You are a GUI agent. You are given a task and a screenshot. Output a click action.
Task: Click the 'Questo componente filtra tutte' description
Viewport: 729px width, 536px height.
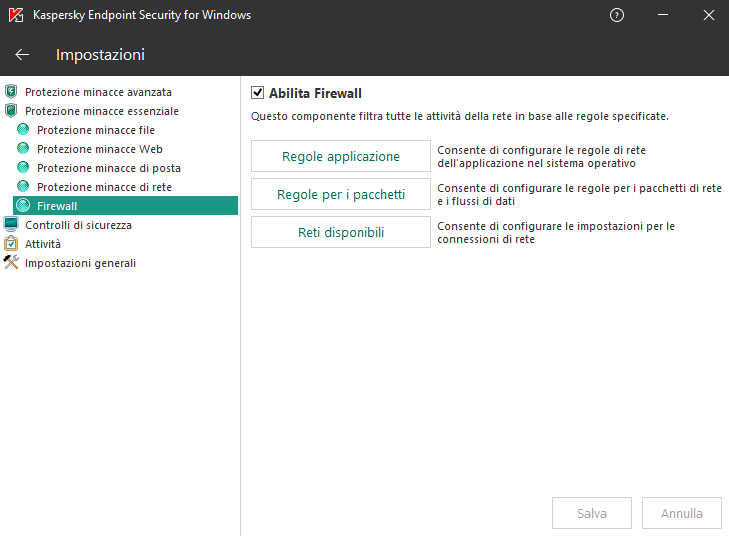coord(460,116)
